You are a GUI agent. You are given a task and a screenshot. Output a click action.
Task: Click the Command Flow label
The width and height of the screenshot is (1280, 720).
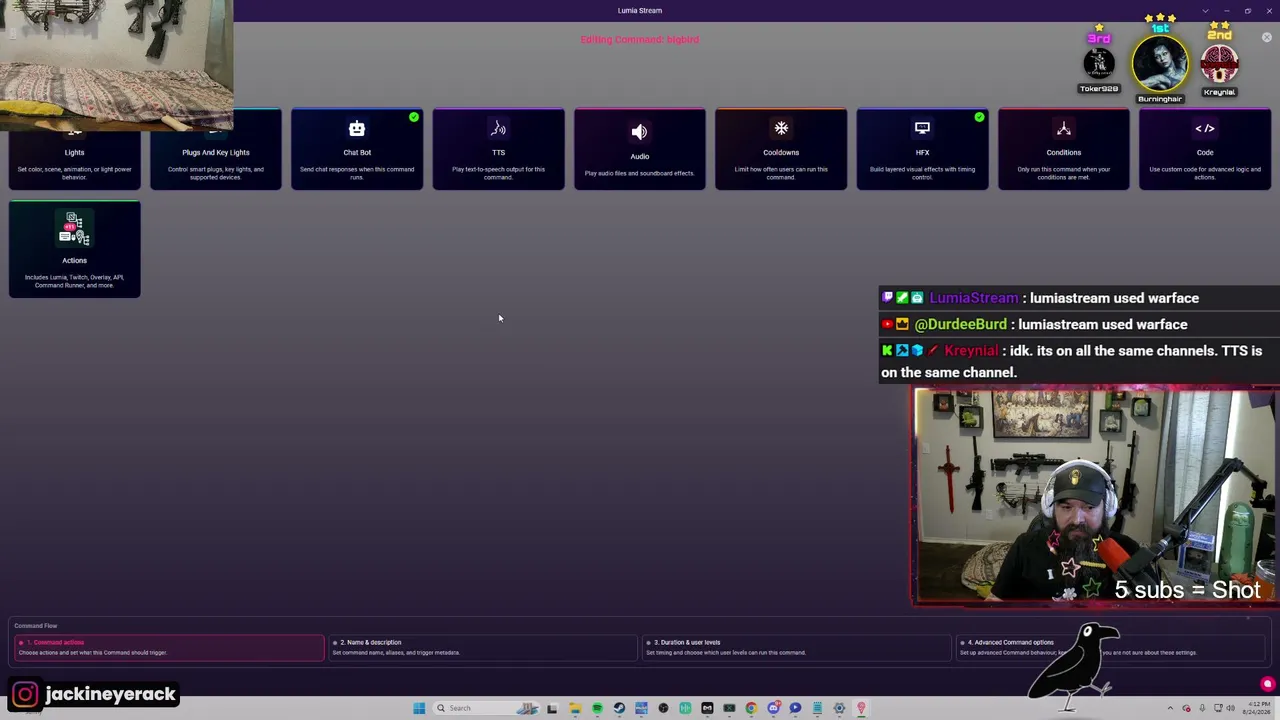[36, 626]
